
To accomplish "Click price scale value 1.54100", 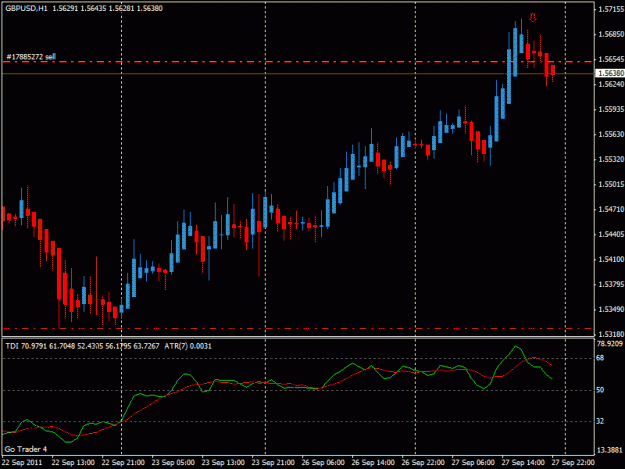I will pos(611,259).
